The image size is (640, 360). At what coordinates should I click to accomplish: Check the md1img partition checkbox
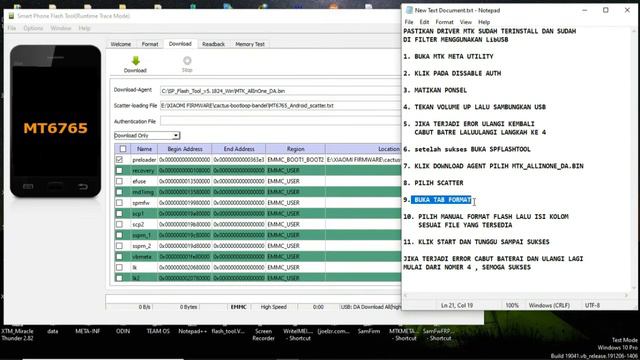tap(119, 192)
